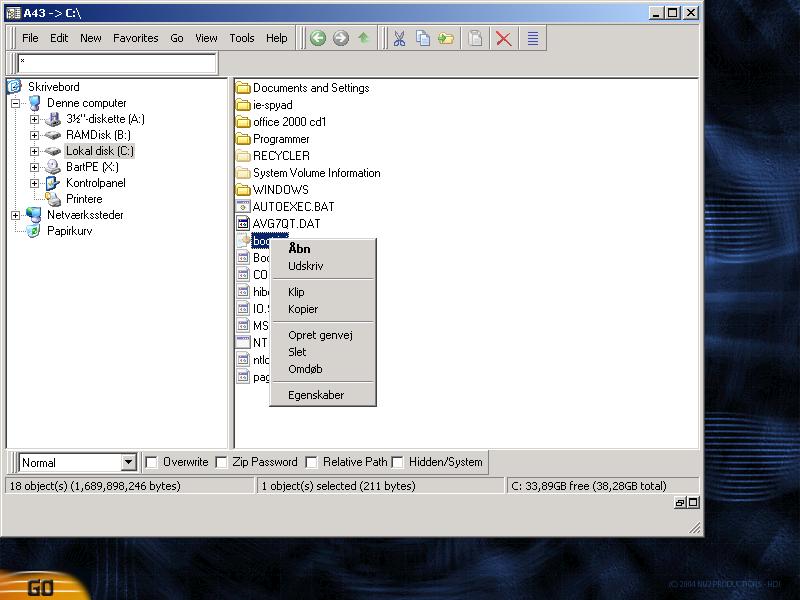Click the Skrivebord desktop icon
The width and height of the screenshot is (800, 600).
[x=14, y=87]
